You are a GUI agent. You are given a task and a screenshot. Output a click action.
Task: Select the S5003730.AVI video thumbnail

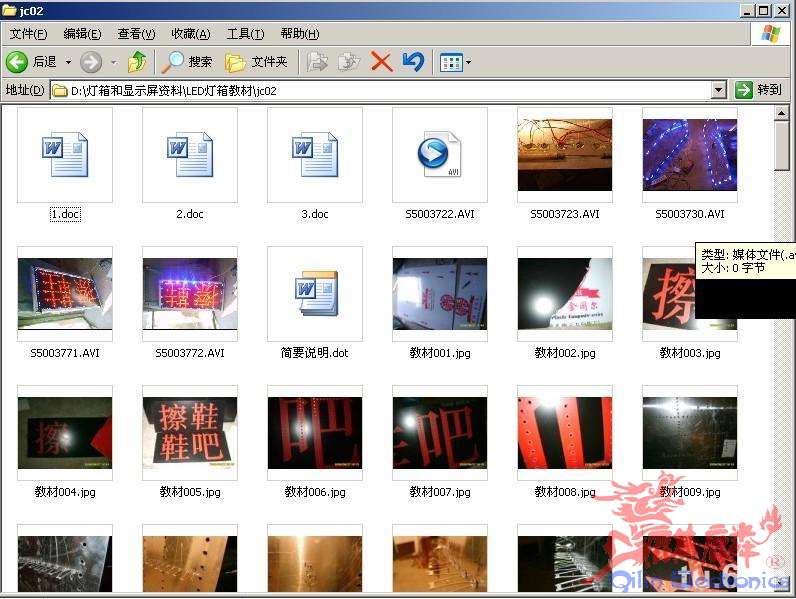point(689,154)
